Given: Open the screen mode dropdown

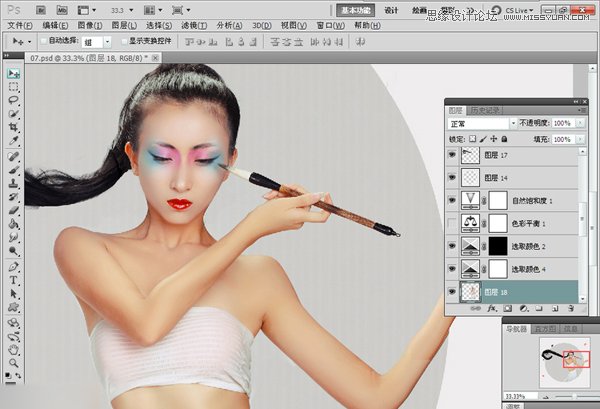Looking at the screenshot, I should 181,10.
